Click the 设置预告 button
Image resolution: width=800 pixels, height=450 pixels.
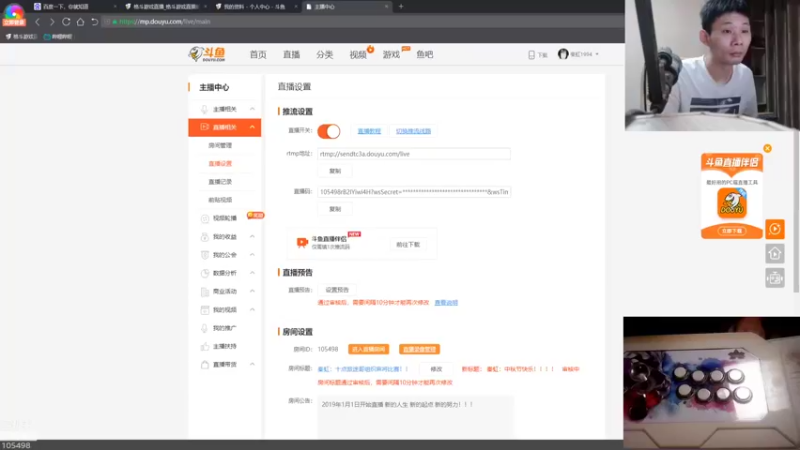(337, 290)
